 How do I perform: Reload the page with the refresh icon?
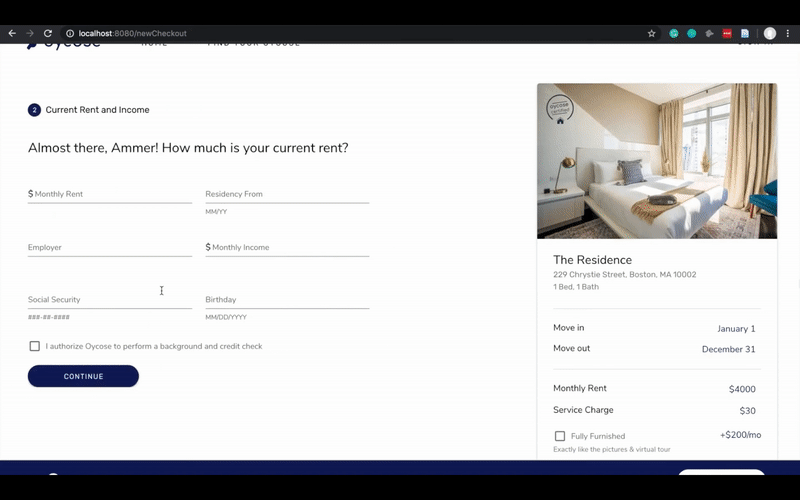pos(48,33)
